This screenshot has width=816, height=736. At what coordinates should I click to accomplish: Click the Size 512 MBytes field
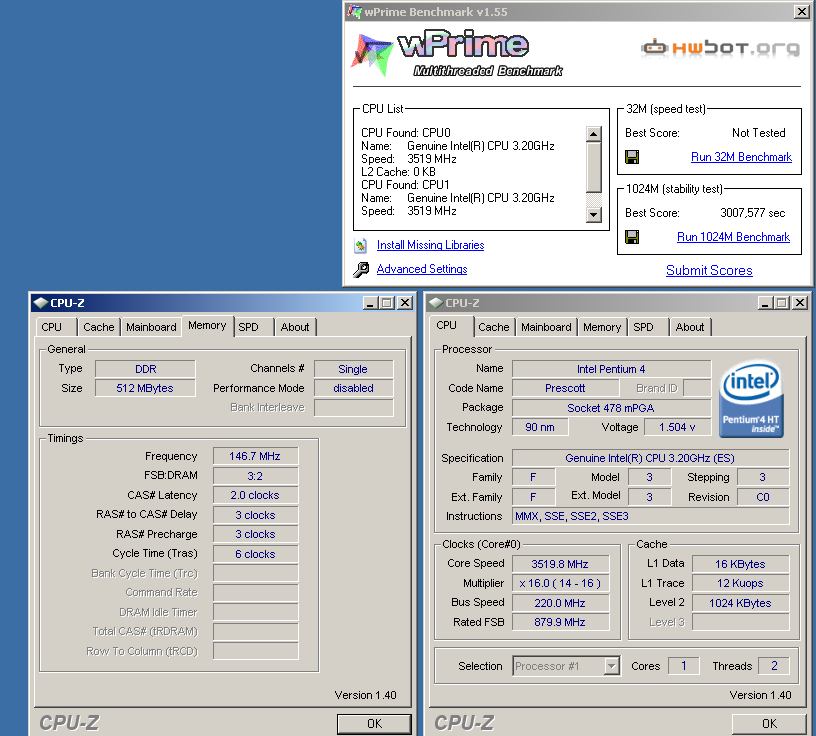(x=145, y=388)
